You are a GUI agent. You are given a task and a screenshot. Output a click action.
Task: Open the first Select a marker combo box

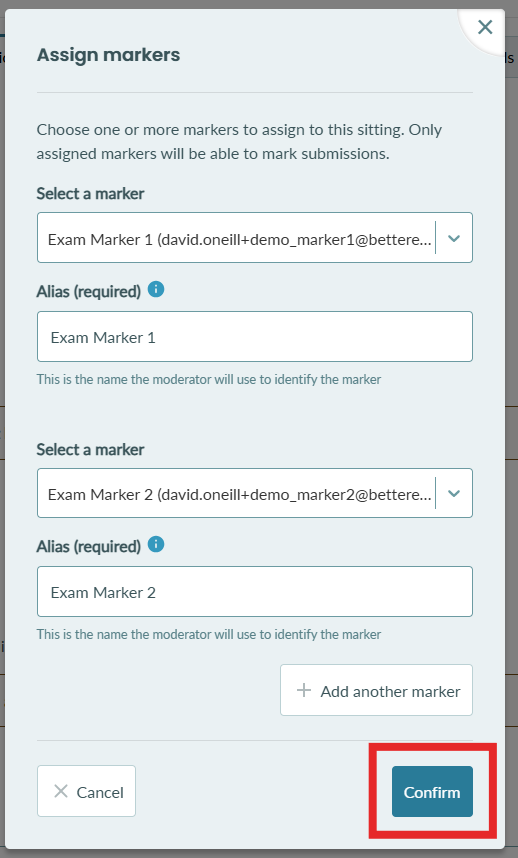[255, 237]
